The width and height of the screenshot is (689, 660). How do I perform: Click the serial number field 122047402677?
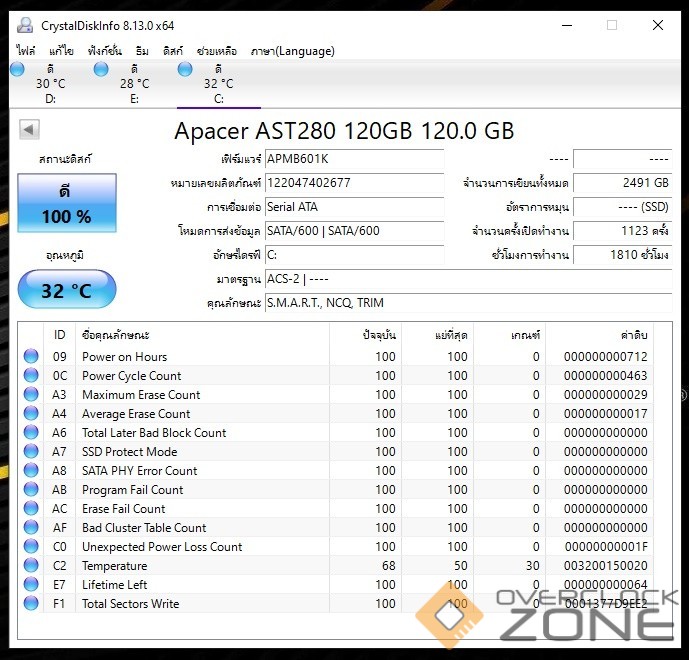[x=354, y=183]
